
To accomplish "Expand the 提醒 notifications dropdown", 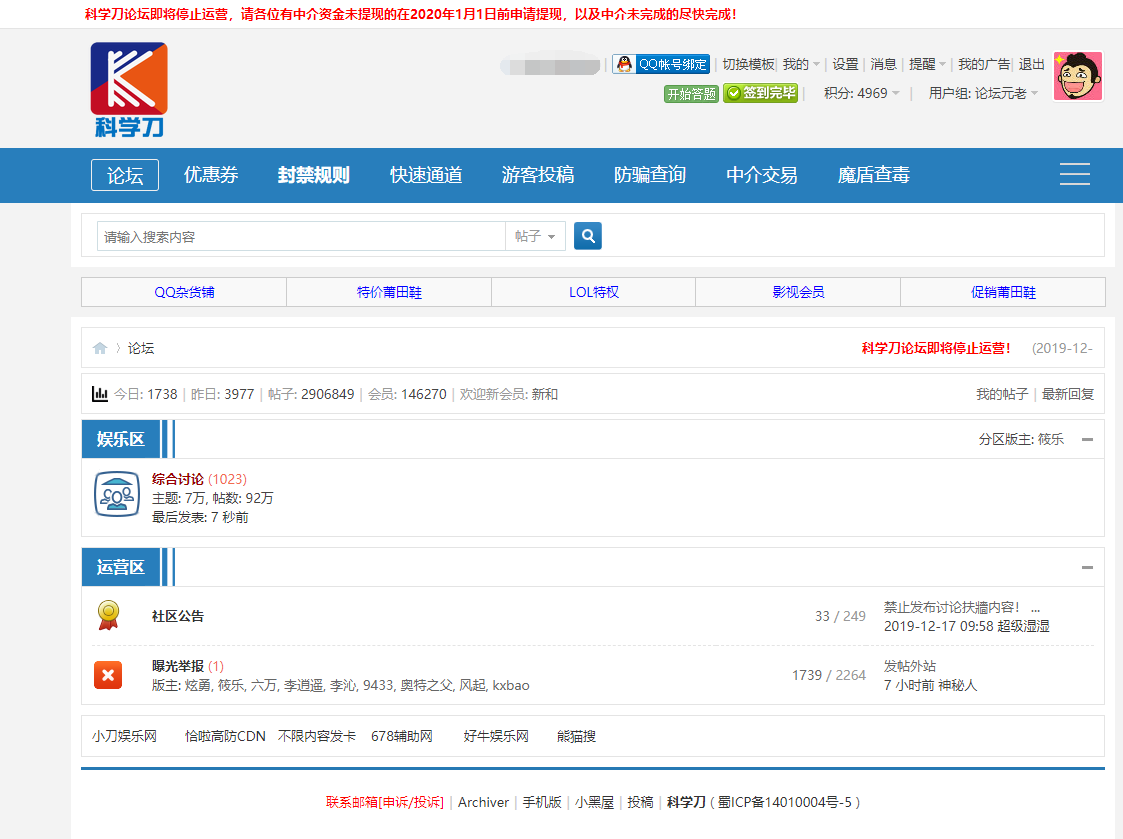I will (927, 64).
